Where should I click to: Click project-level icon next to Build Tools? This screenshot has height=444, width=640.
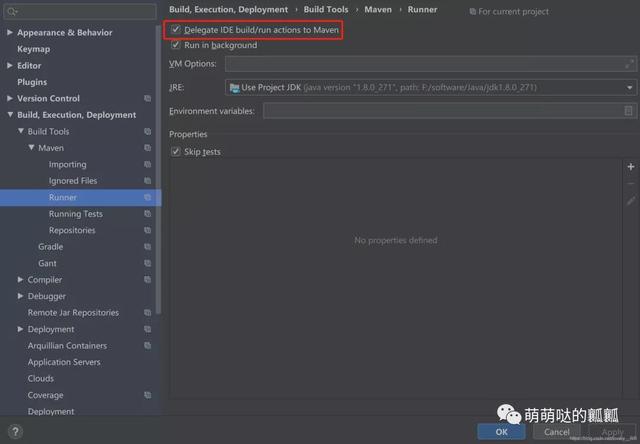(147, 131)
